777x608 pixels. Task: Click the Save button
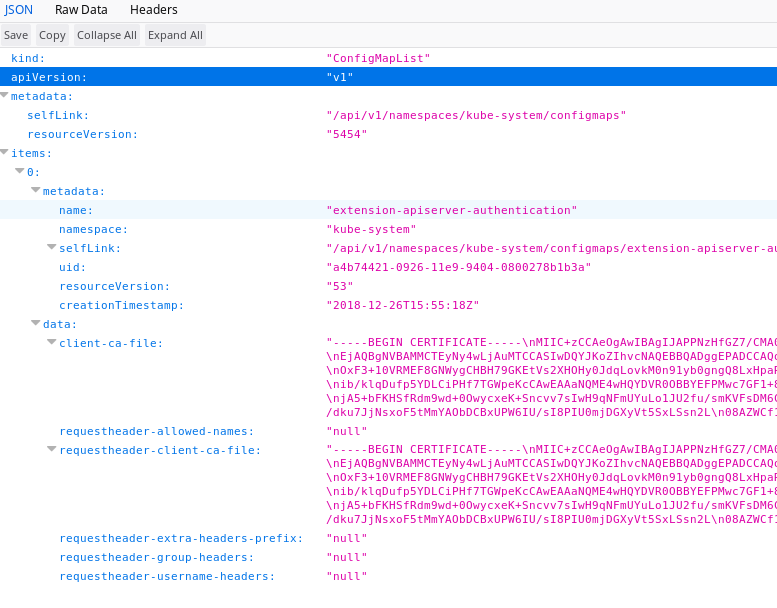point(16,35)
